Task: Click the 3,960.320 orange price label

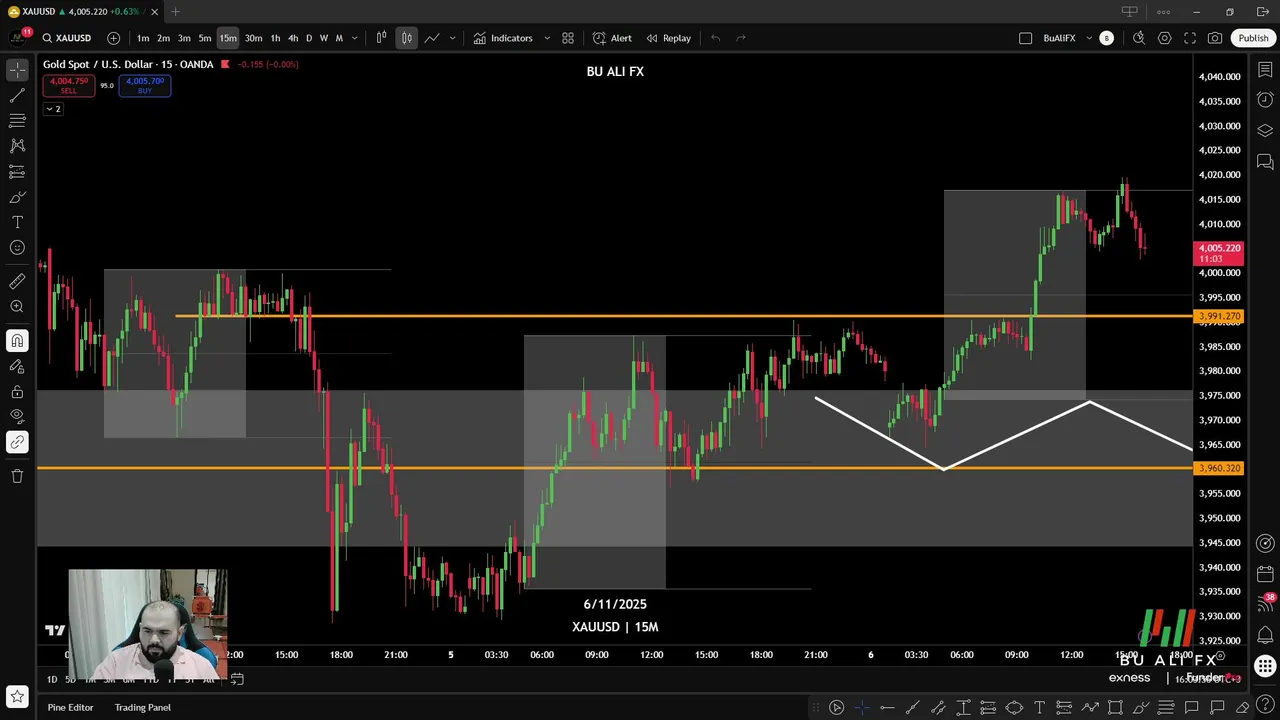Action: point(1219,468)
